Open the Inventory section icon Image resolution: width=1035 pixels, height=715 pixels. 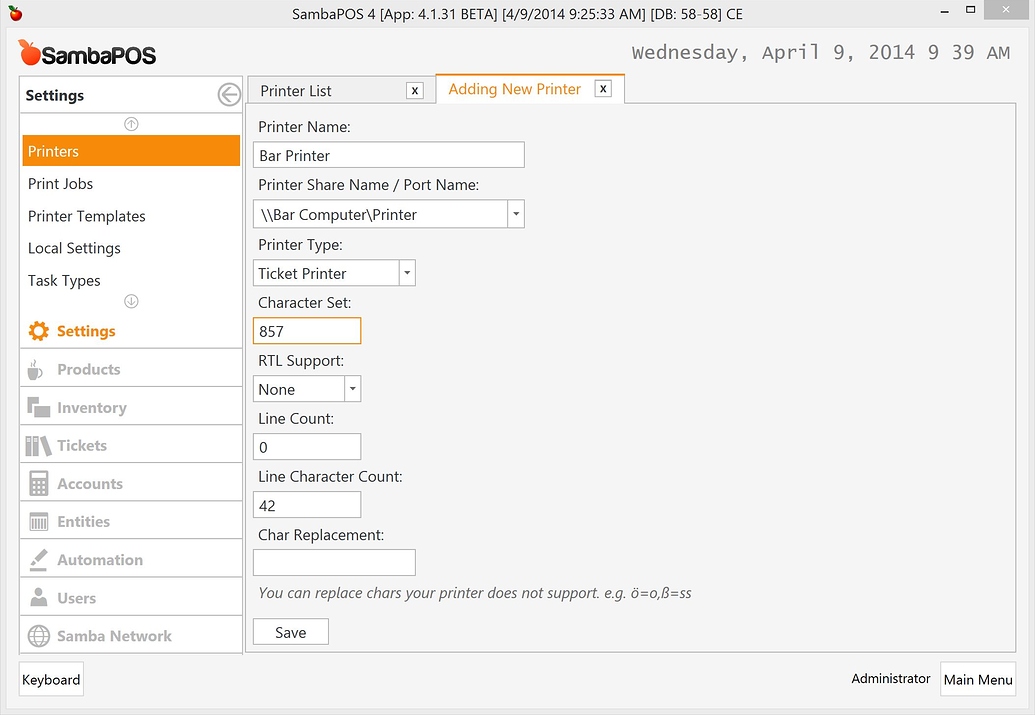[39, 407]
